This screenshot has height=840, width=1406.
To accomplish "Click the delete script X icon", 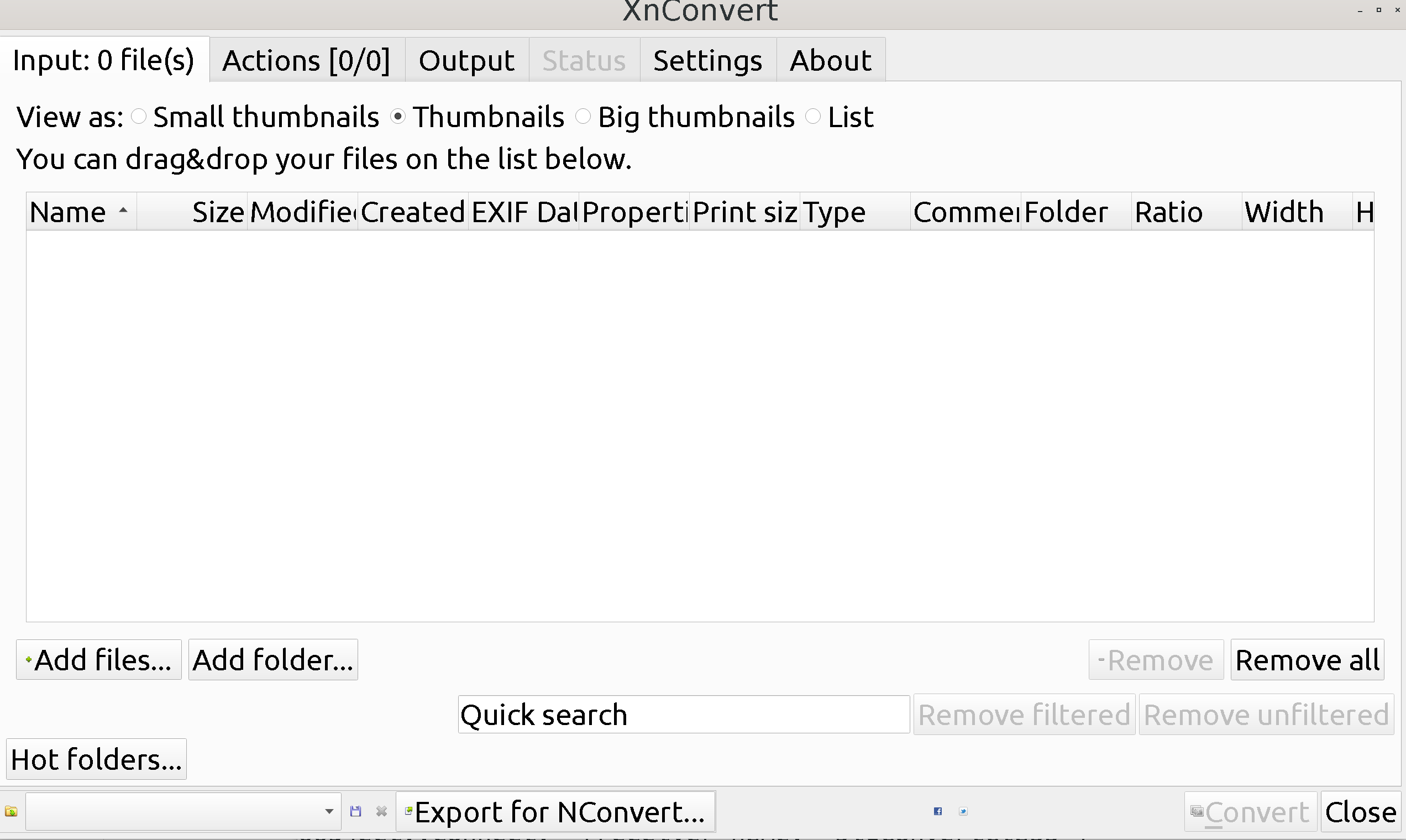I will (x=381, y=811).
